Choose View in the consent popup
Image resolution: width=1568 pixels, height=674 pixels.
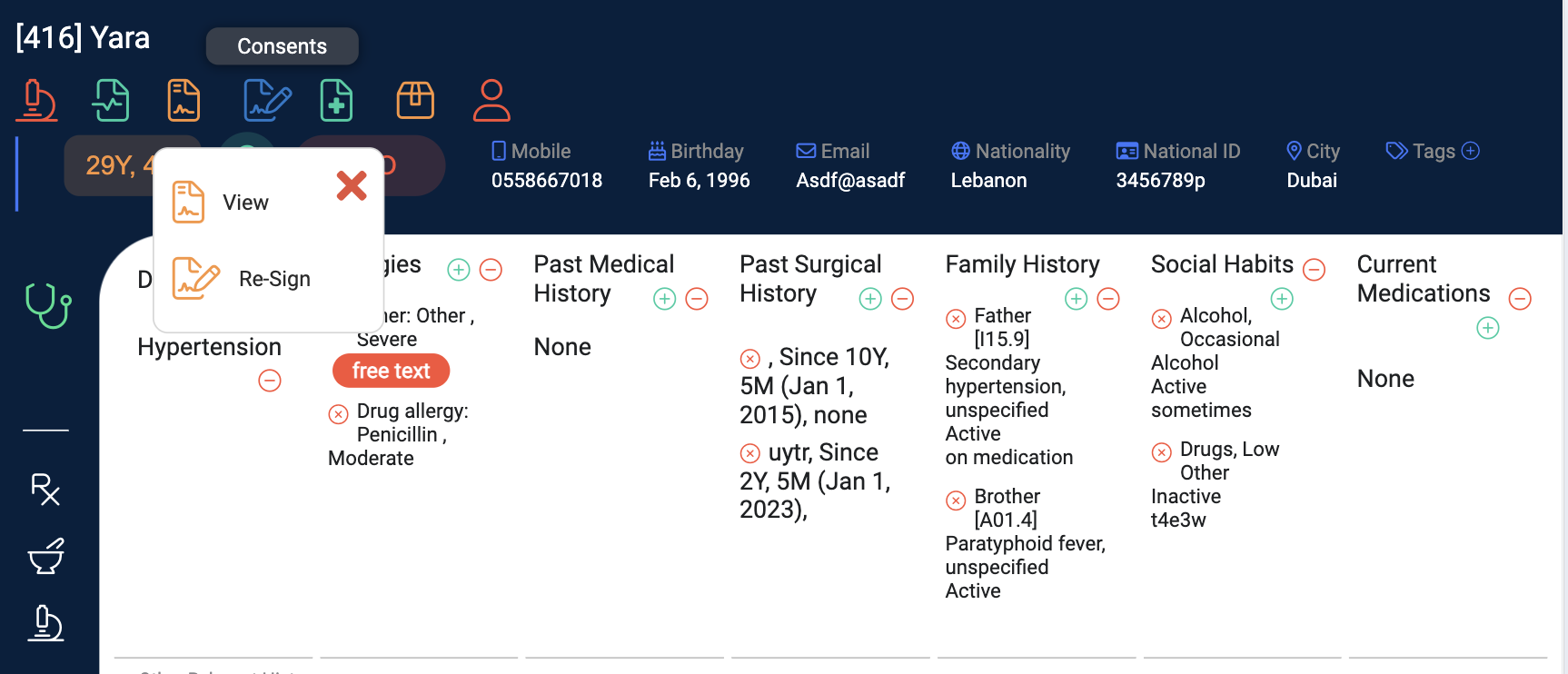tap(245, 203)
